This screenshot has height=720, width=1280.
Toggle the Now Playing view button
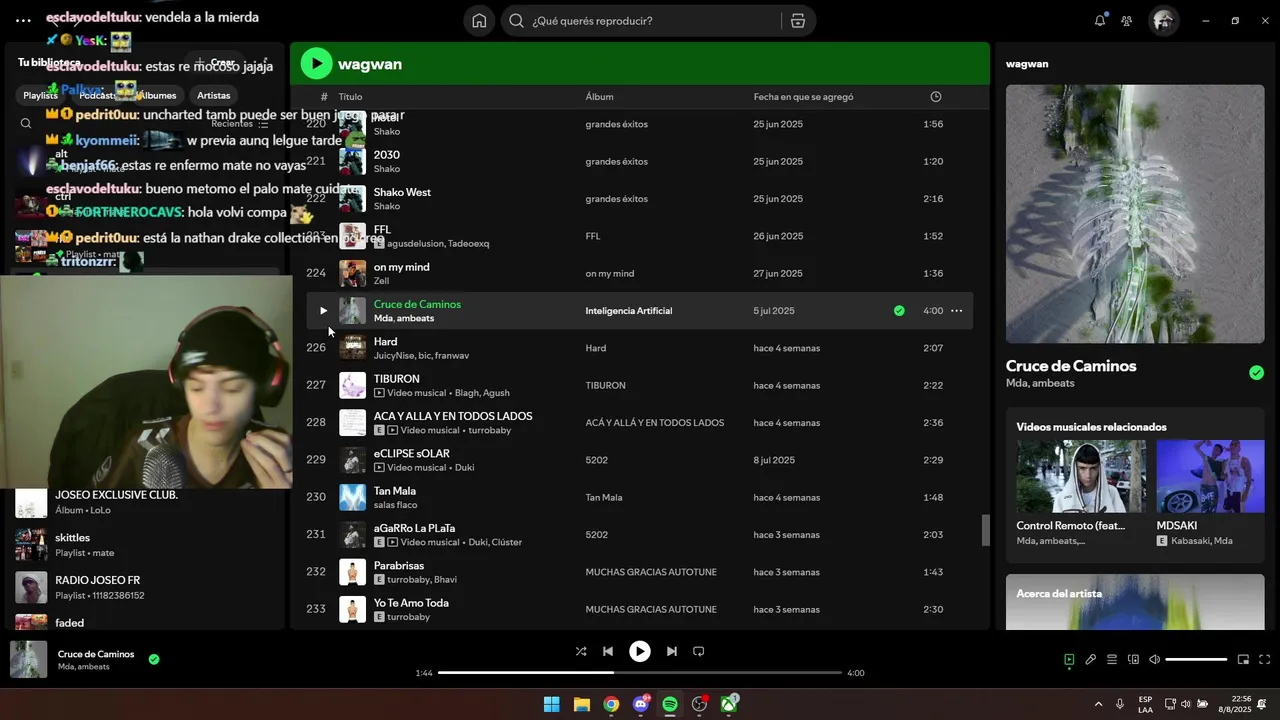[1069, 660]
